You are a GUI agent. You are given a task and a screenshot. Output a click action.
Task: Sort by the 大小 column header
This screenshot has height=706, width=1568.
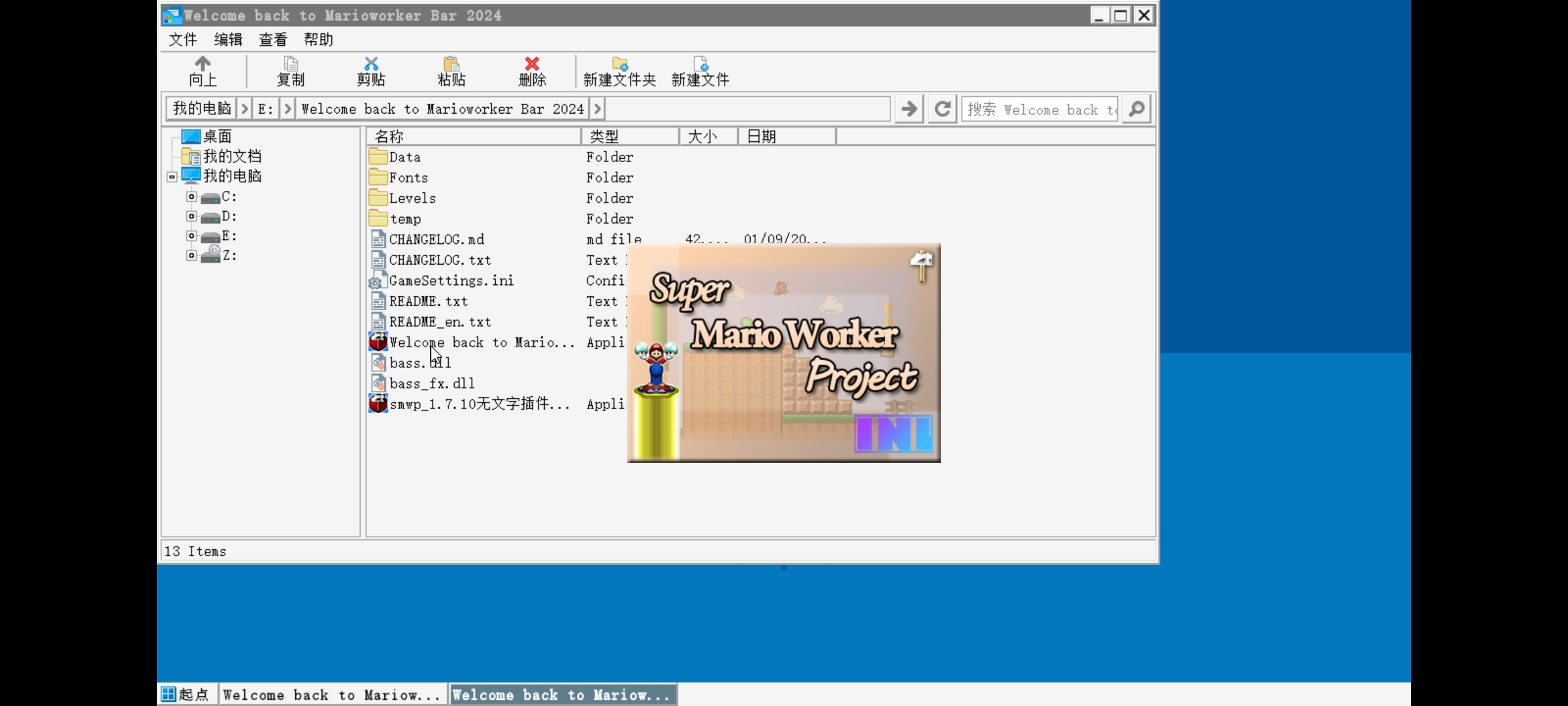pyautogui.click(x=709, y=136)
